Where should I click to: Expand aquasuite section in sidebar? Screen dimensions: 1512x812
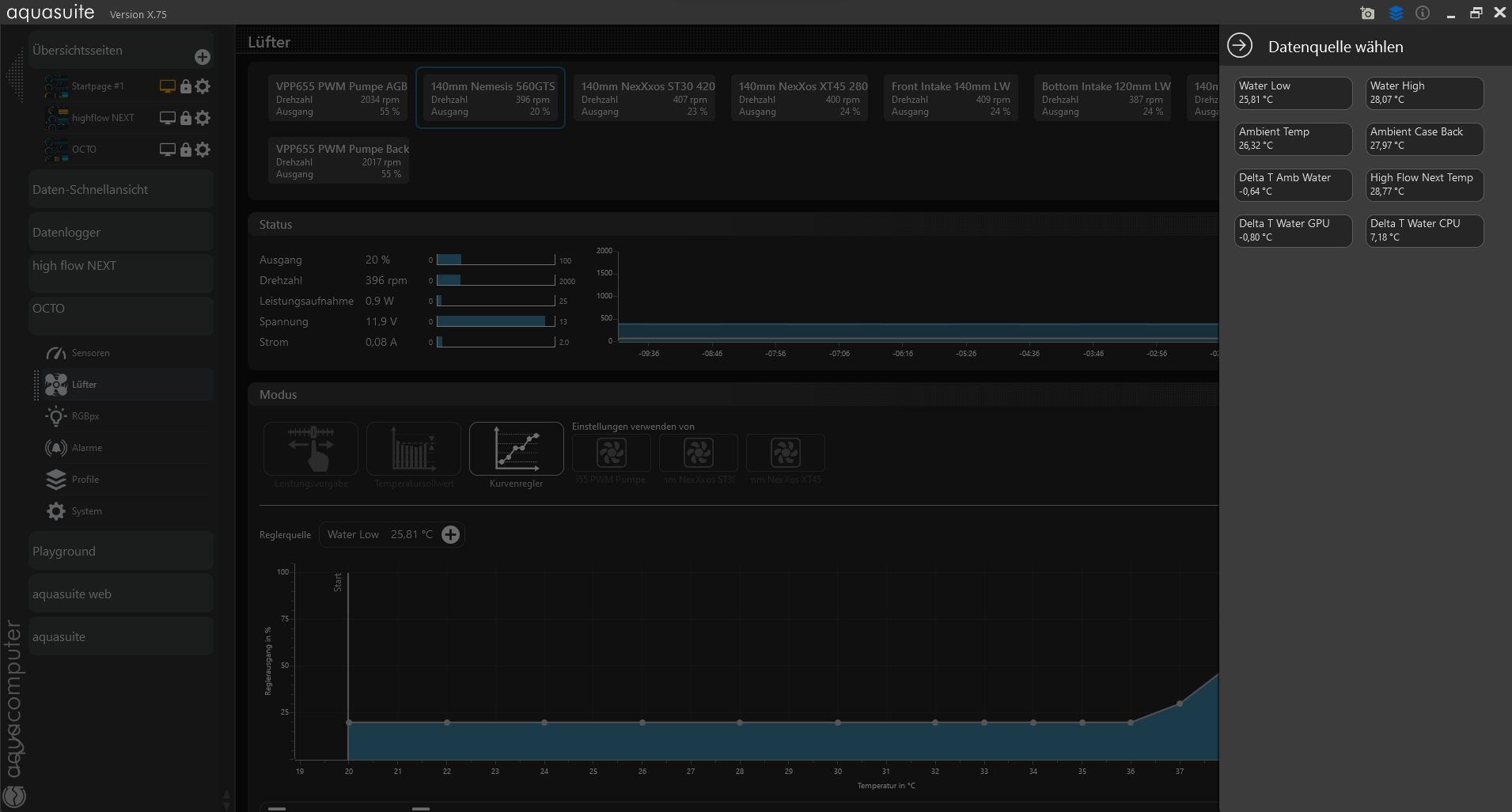(121, 637)
